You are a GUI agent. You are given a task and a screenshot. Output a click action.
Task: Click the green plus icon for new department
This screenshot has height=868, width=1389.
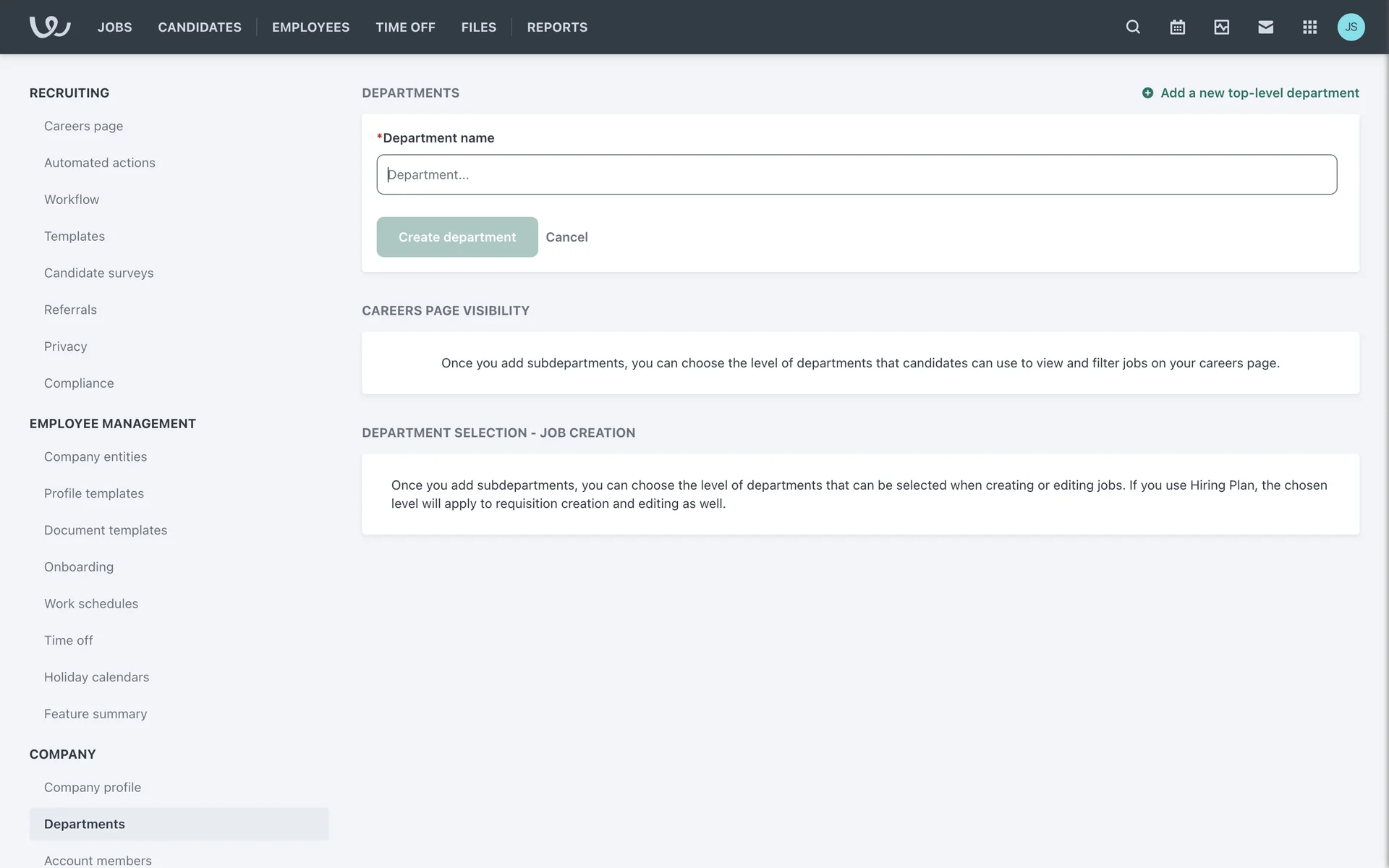coord(1147,93)
